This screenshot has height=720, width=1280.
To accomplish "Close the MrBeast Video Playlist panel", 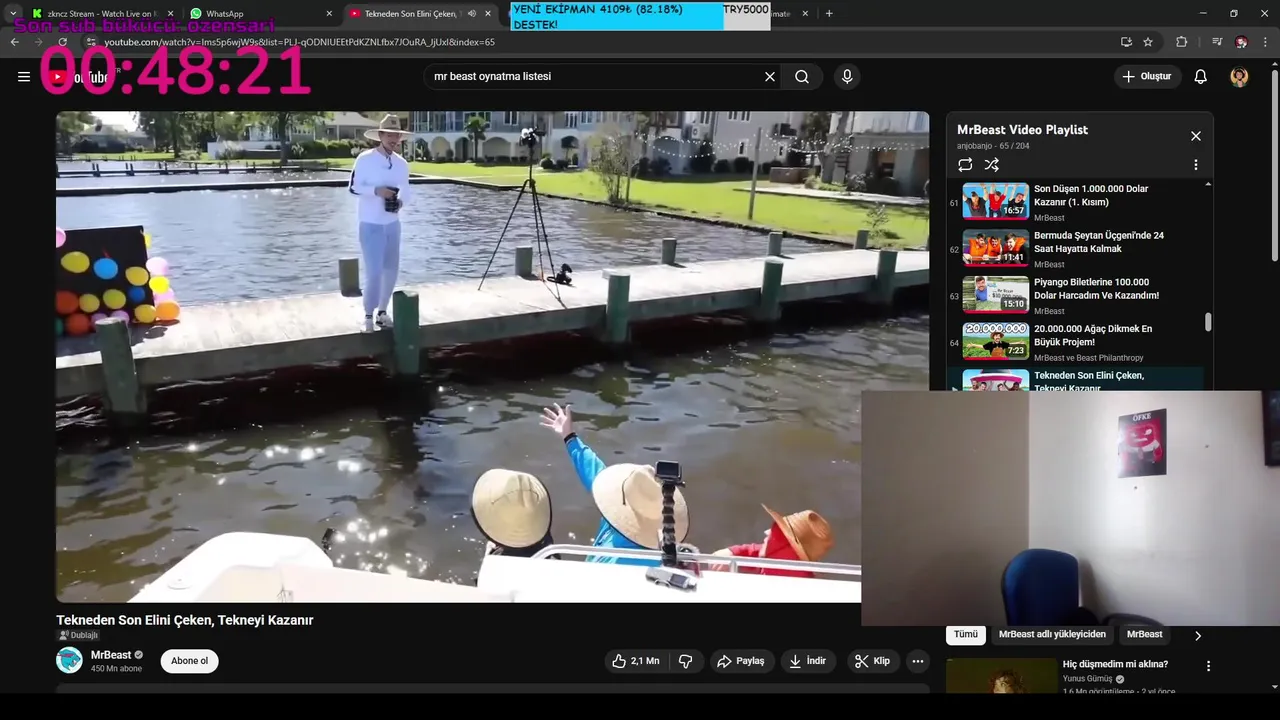I will [x=1196, y=136].
